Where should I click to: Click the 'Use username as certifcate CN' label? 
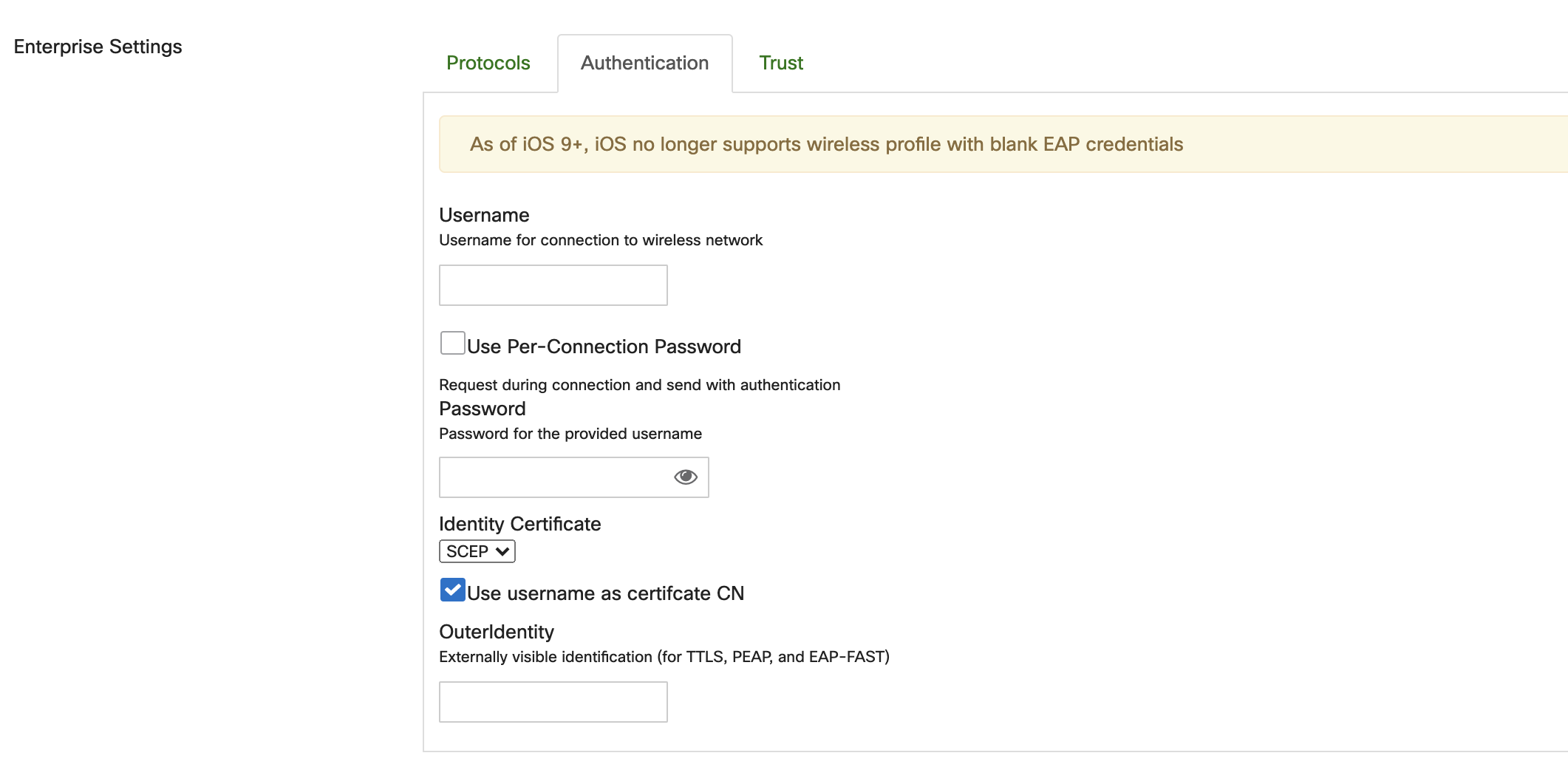coord(605,593)
